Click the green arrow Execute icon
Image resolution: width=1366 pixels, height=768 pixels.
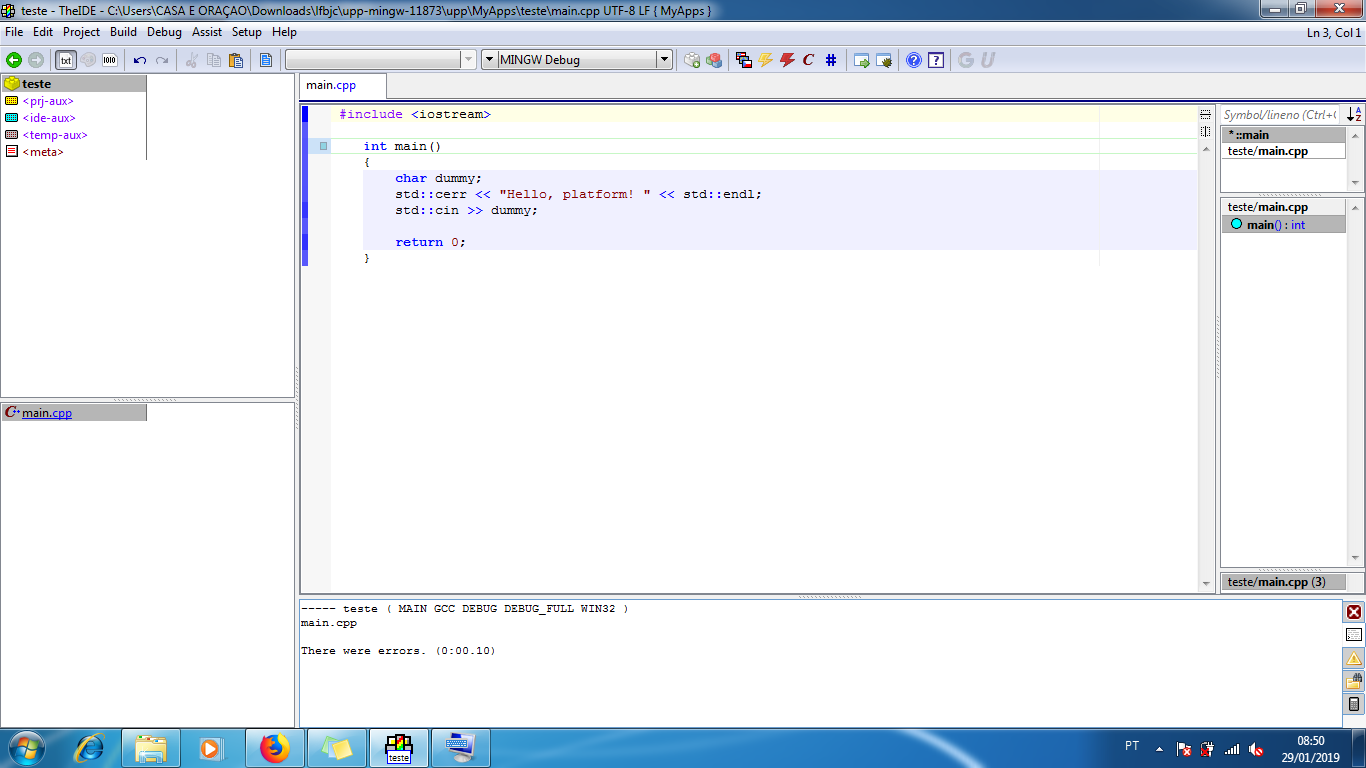[x=861, y=60]
